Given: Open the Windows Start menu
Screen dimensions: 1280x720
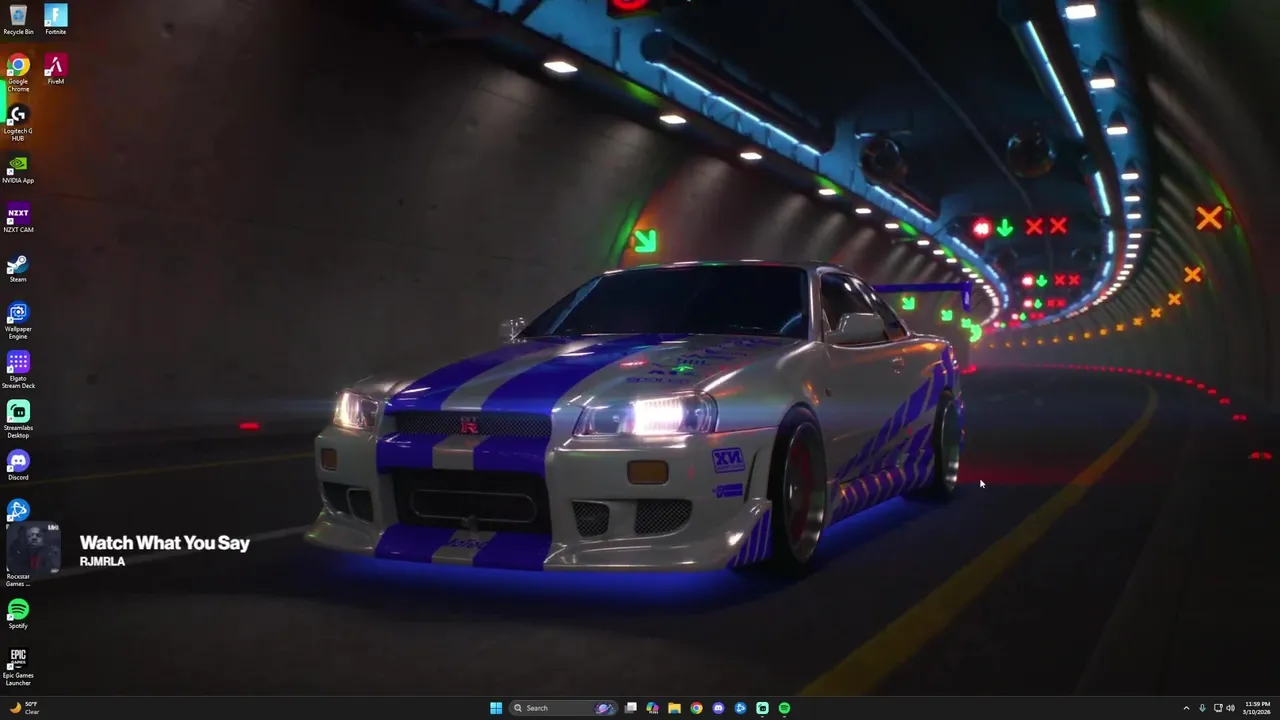Looking at the screenshot, I should tap(496, 708).
